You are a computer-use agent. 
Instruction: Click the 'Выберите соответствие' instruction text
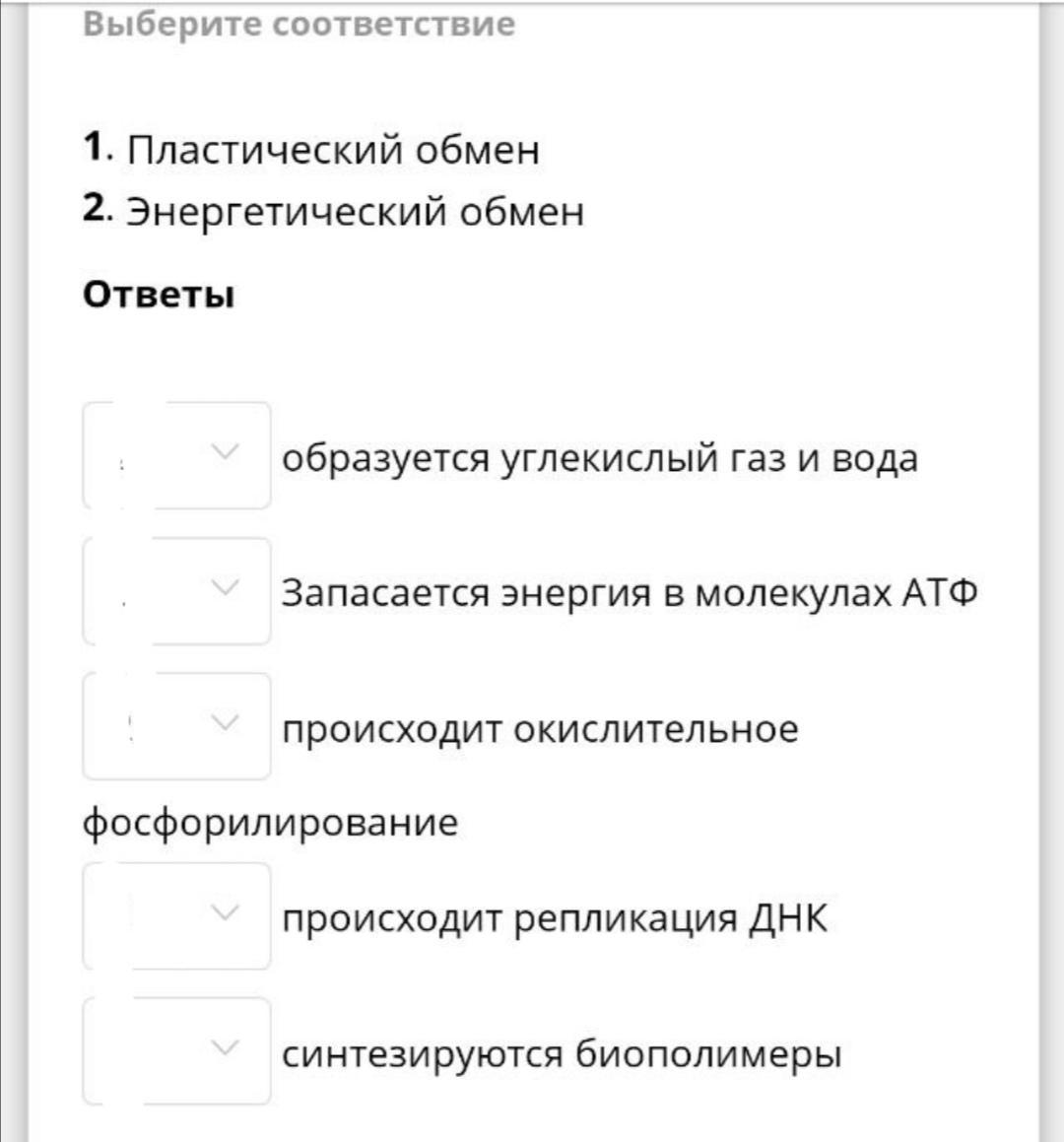[299, 25]
